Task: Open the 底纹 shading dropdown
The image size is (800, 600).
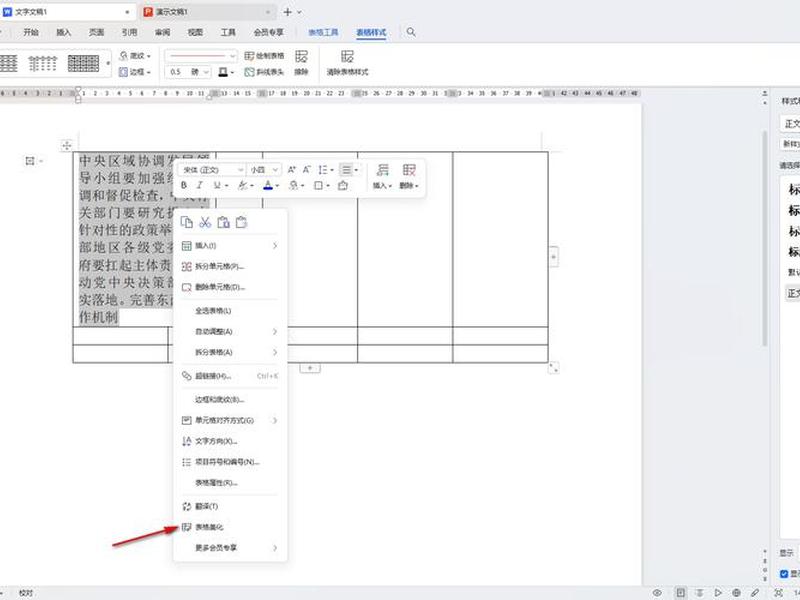Action: coord(135,56)
